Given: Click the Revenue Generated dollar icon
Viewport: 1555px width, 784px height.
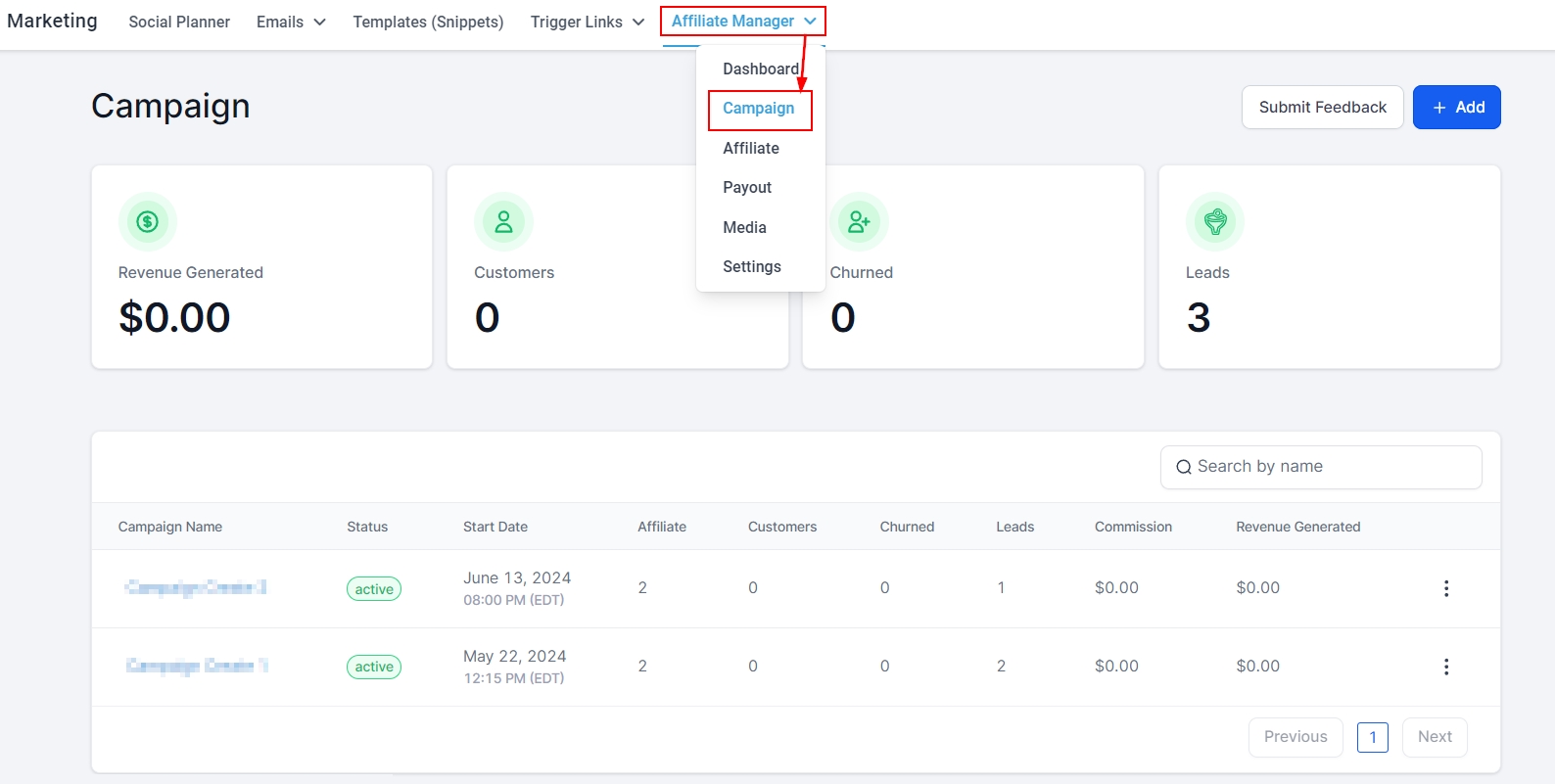Looking at the screenshot, I should 147,222.
